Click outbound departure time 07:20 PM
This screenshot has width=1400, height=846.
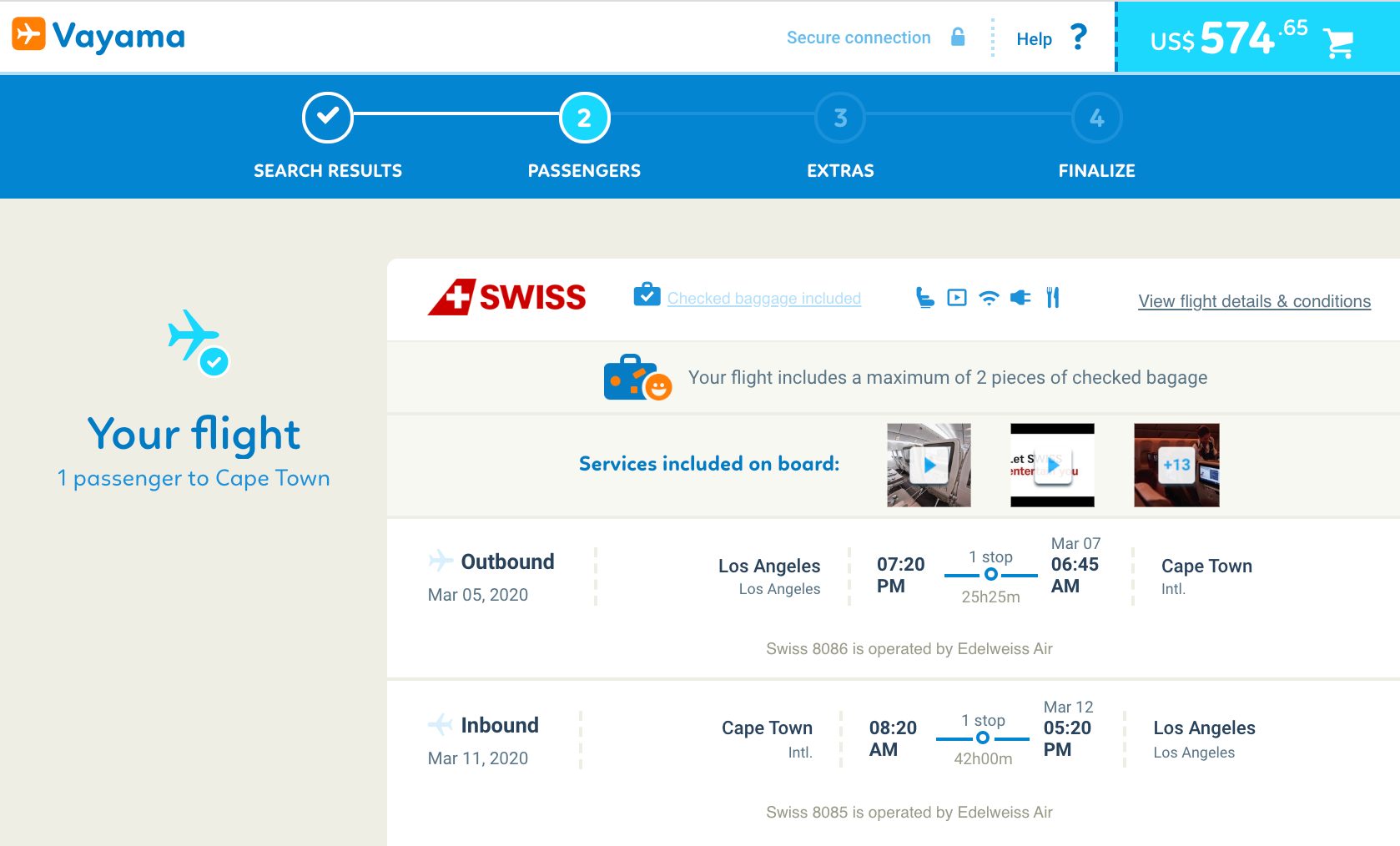point(901,575)
